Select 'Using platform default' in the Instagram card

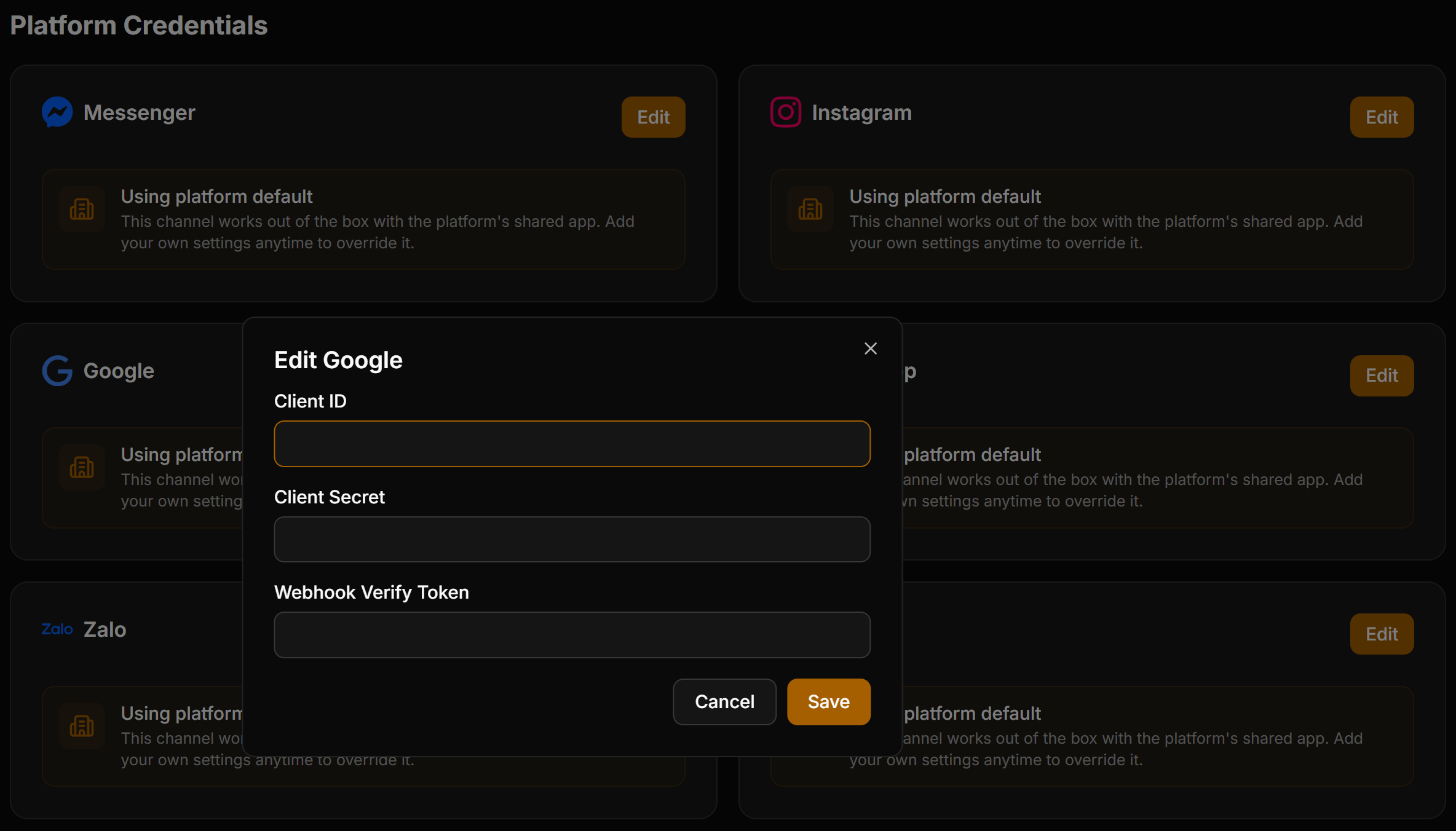(945, 197)
